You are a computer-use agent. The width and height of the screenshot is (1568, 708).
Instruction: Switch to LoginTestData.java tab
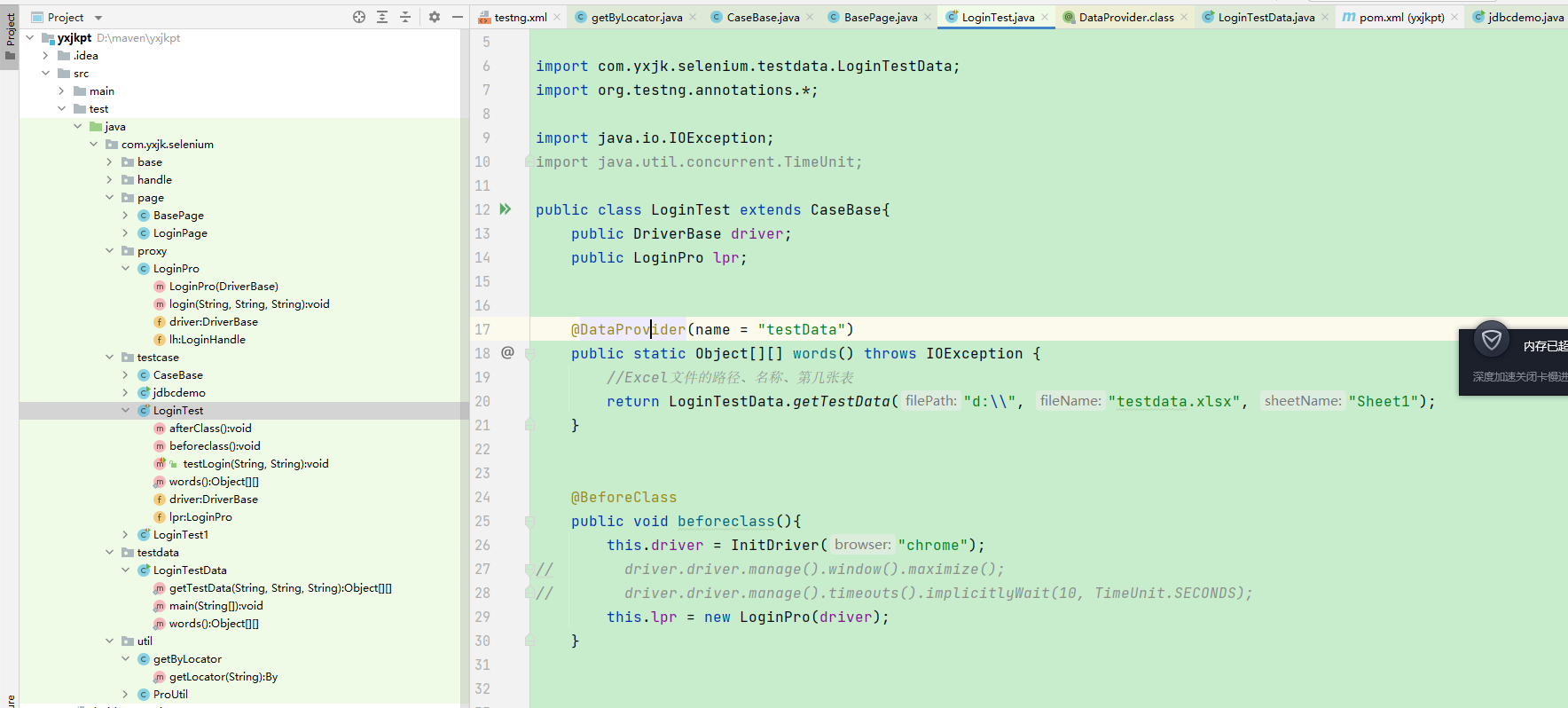1266,17
